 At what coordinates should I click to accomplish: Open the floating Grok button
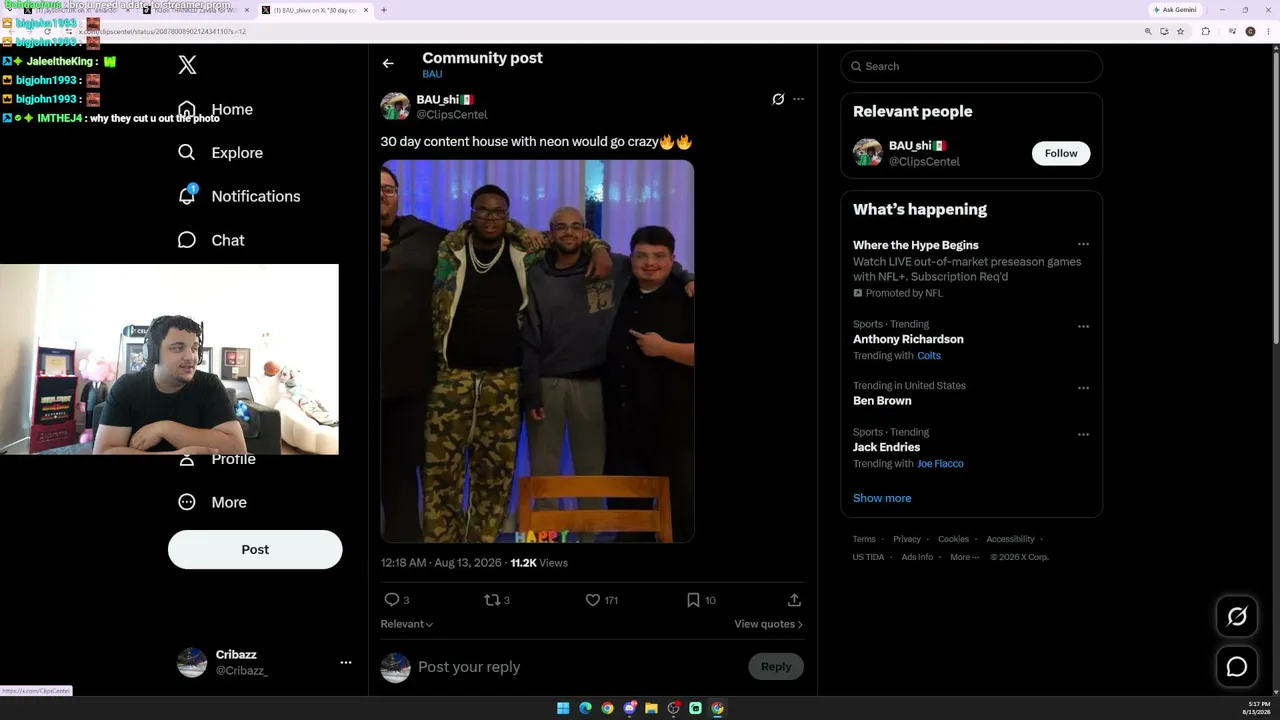click(x=1237, y=617)
